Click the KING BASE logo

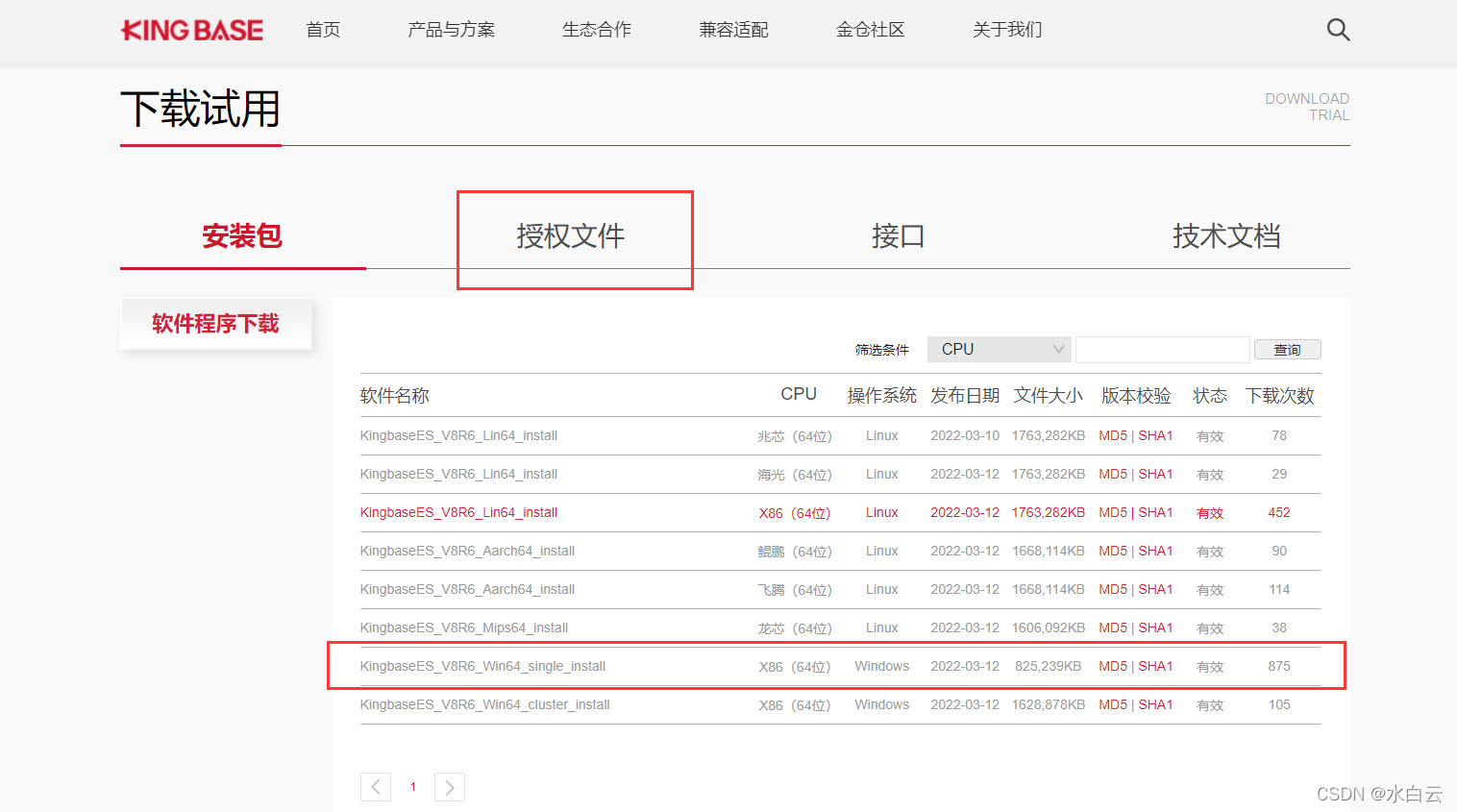point(190,30)
